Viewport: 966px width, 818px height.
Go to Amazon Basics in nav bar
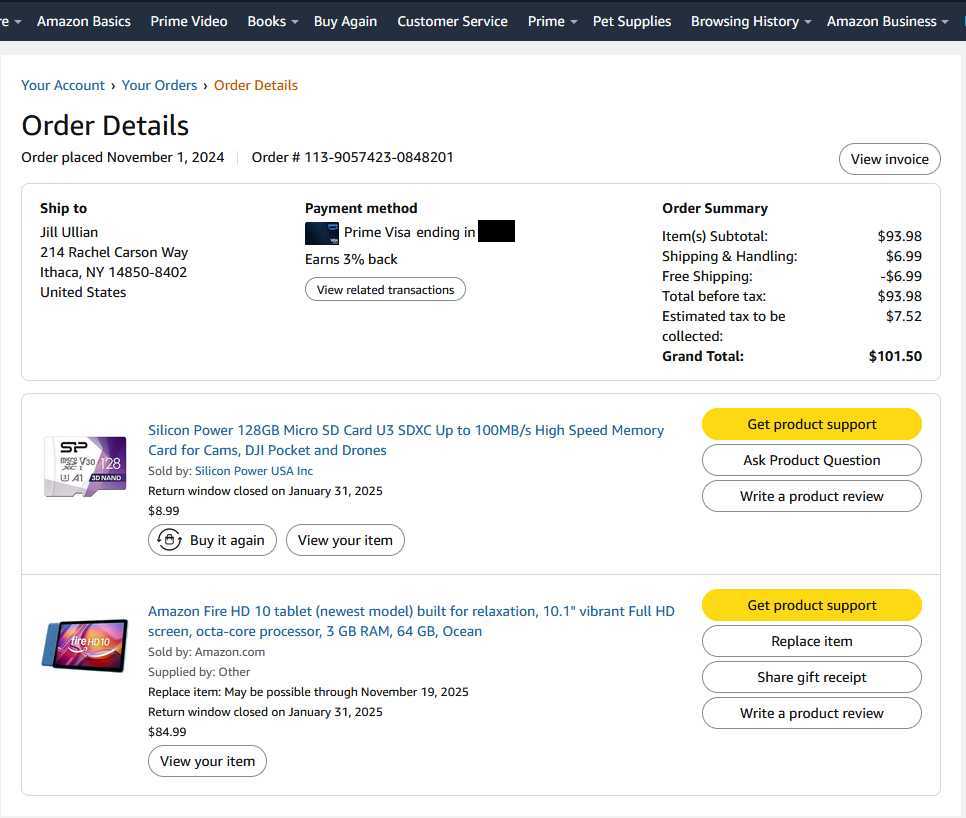(x=84, y=21)
